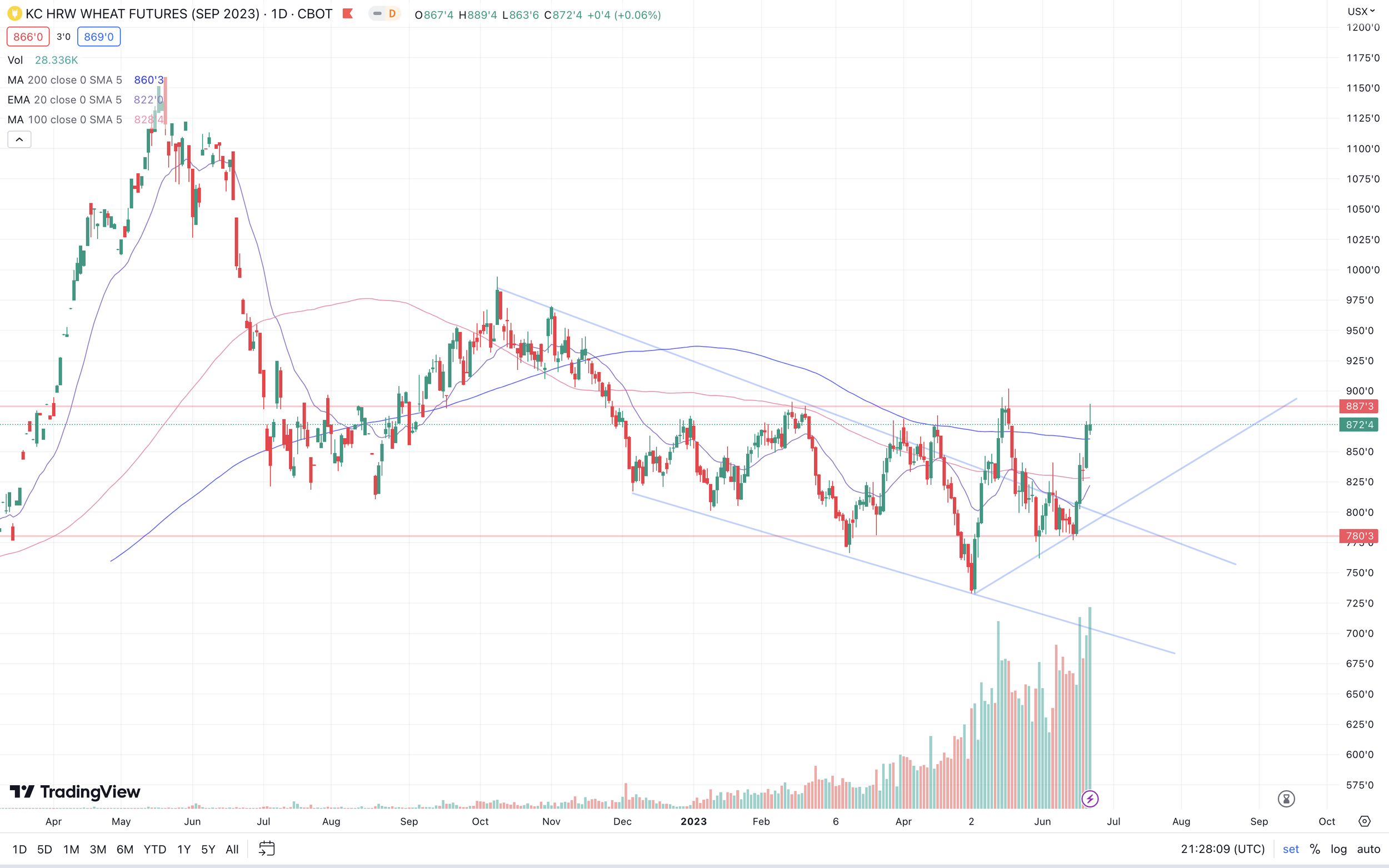Click the TradingView logo

pyautogui.click(x=75, y=792)
